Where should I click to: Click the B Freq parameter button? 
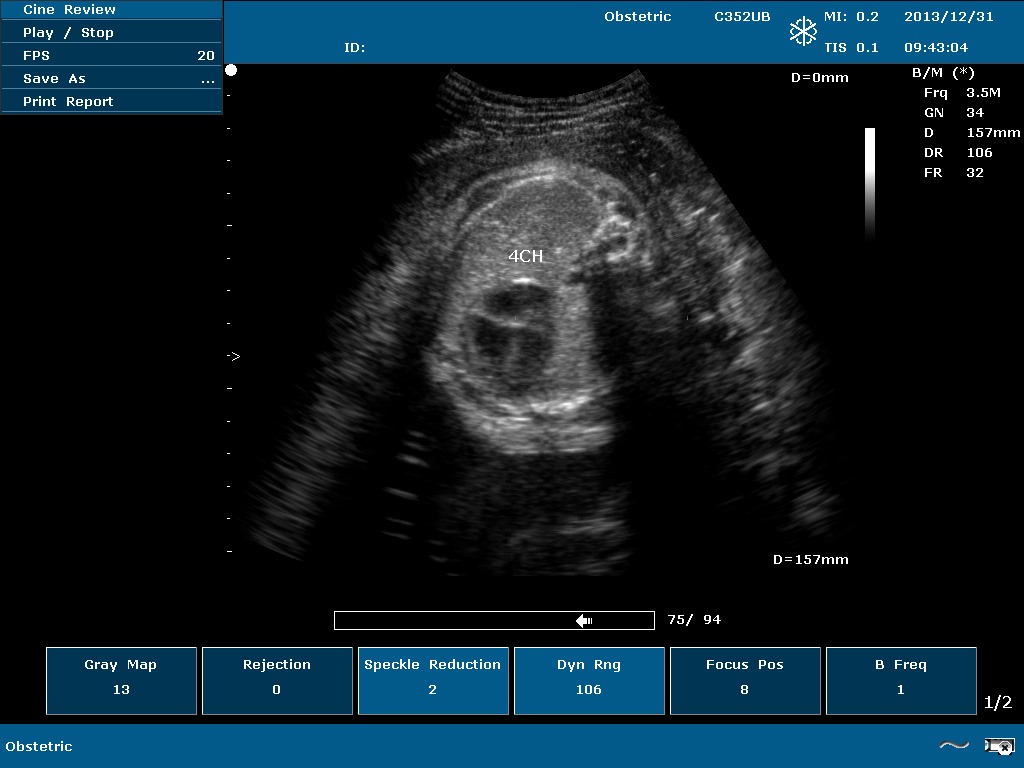[x=901, y=681]
